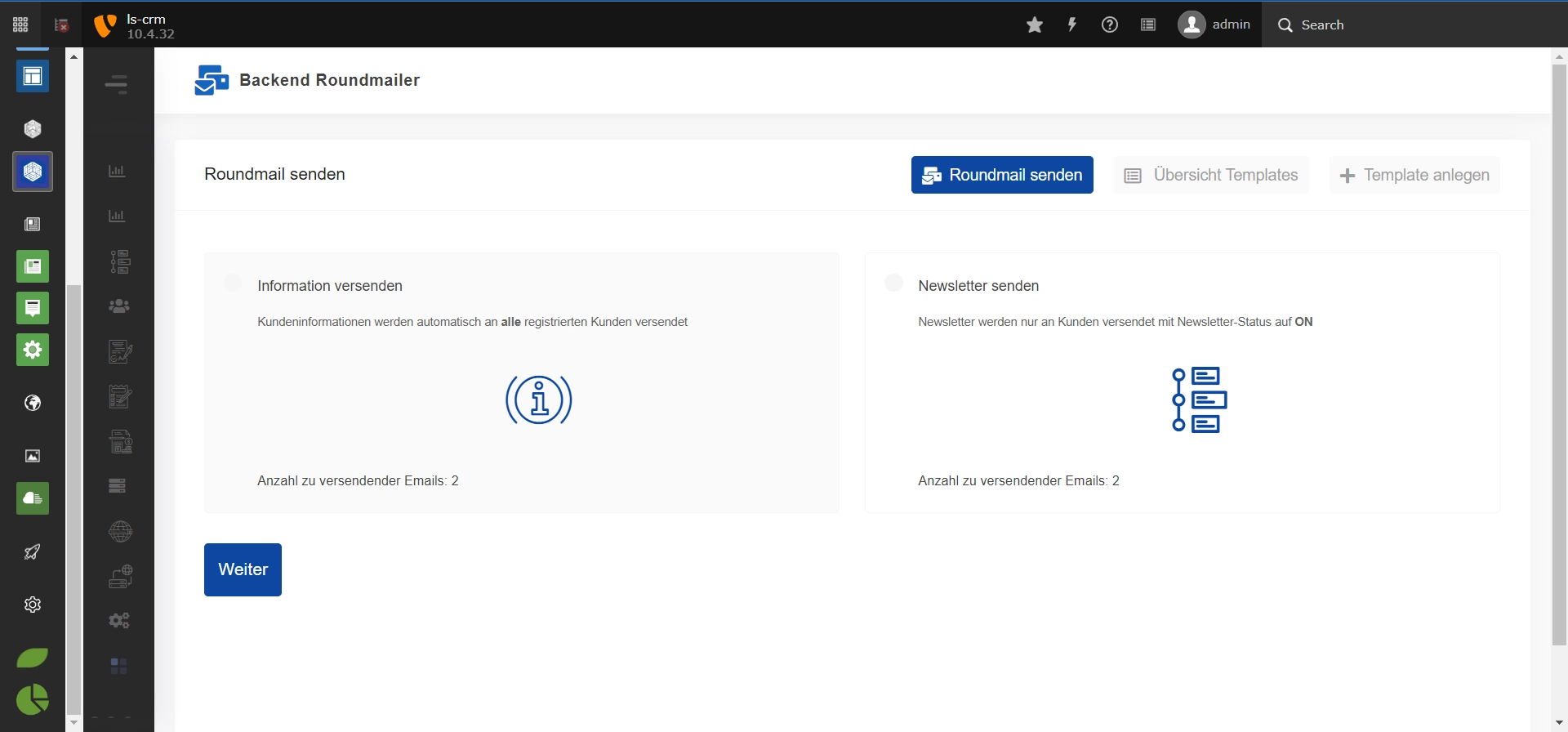The width and height of the screenshot is (1568, 732).
Task: Open the system information list icon
Action: click(x=1148, y=25)
